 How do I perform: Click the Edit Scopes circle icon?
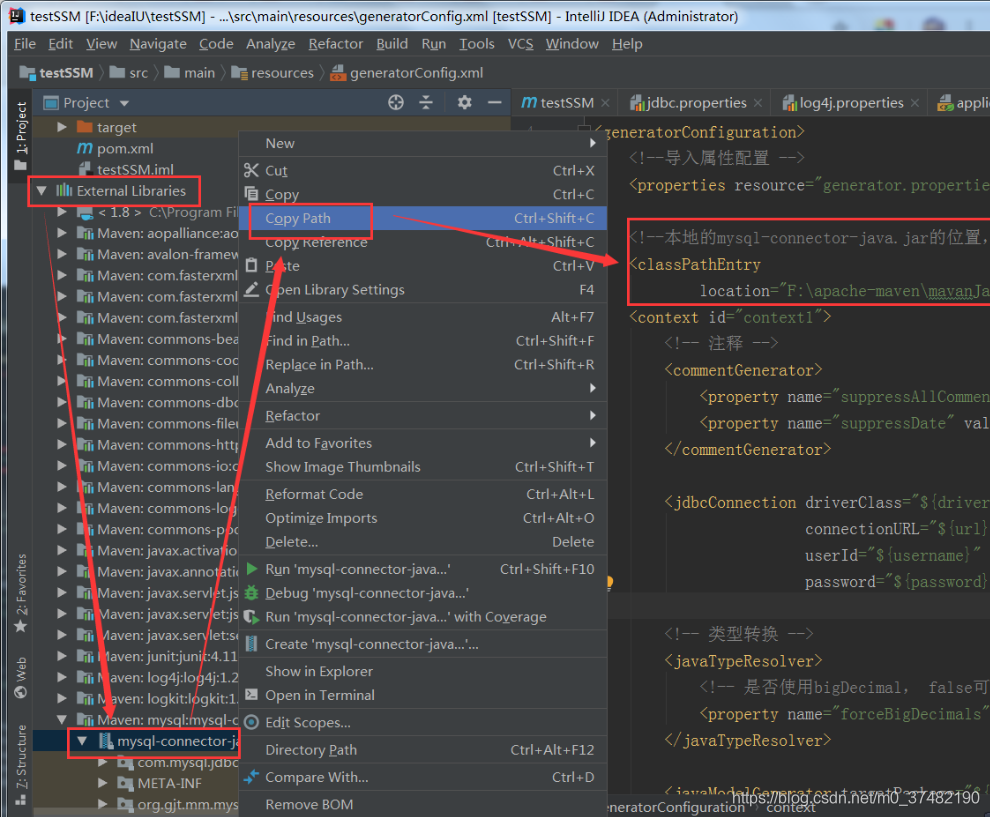click(x=251, y=722)
